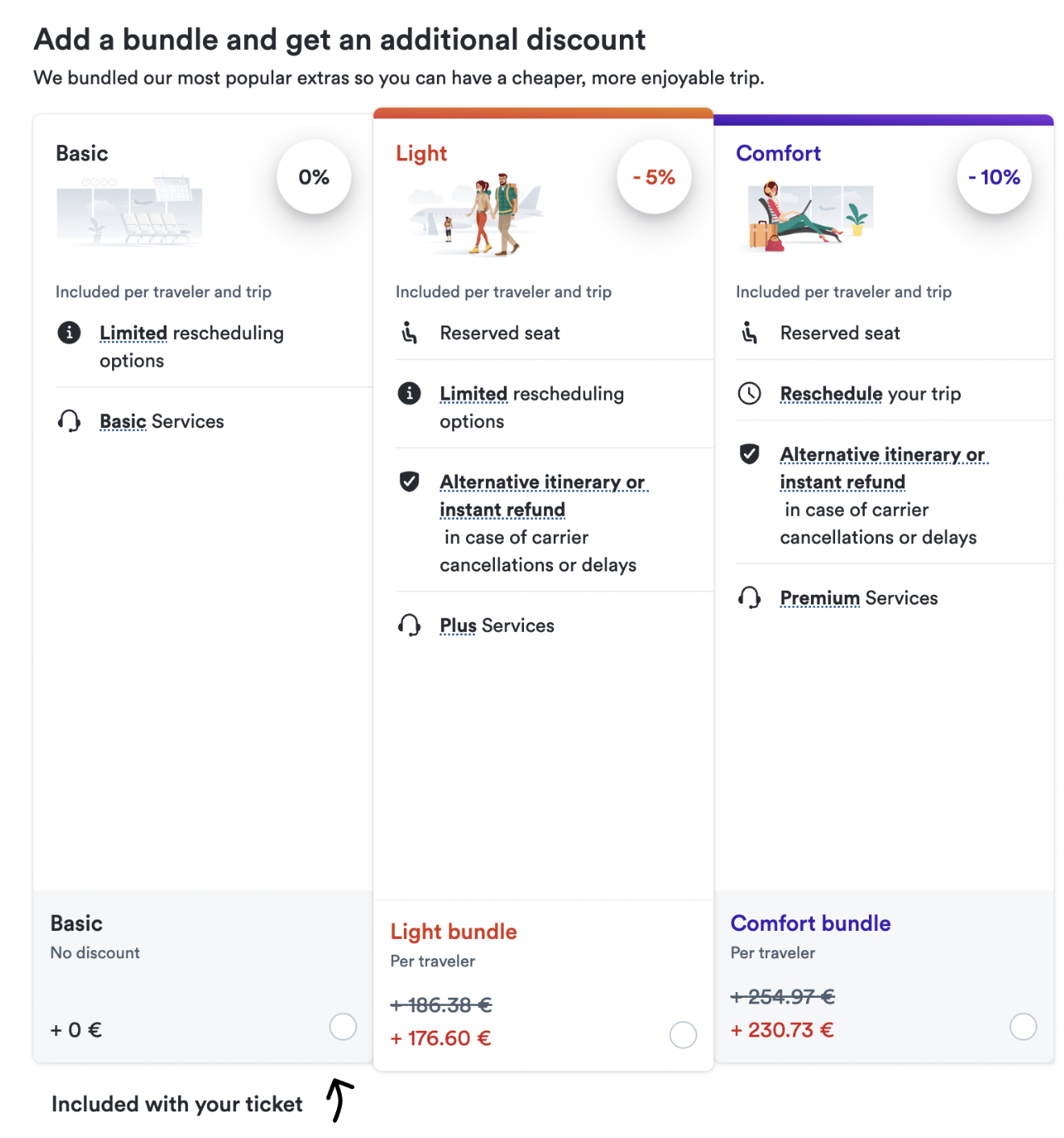
Task: Click shield icon in Light bundle
Action: point(409,481)
